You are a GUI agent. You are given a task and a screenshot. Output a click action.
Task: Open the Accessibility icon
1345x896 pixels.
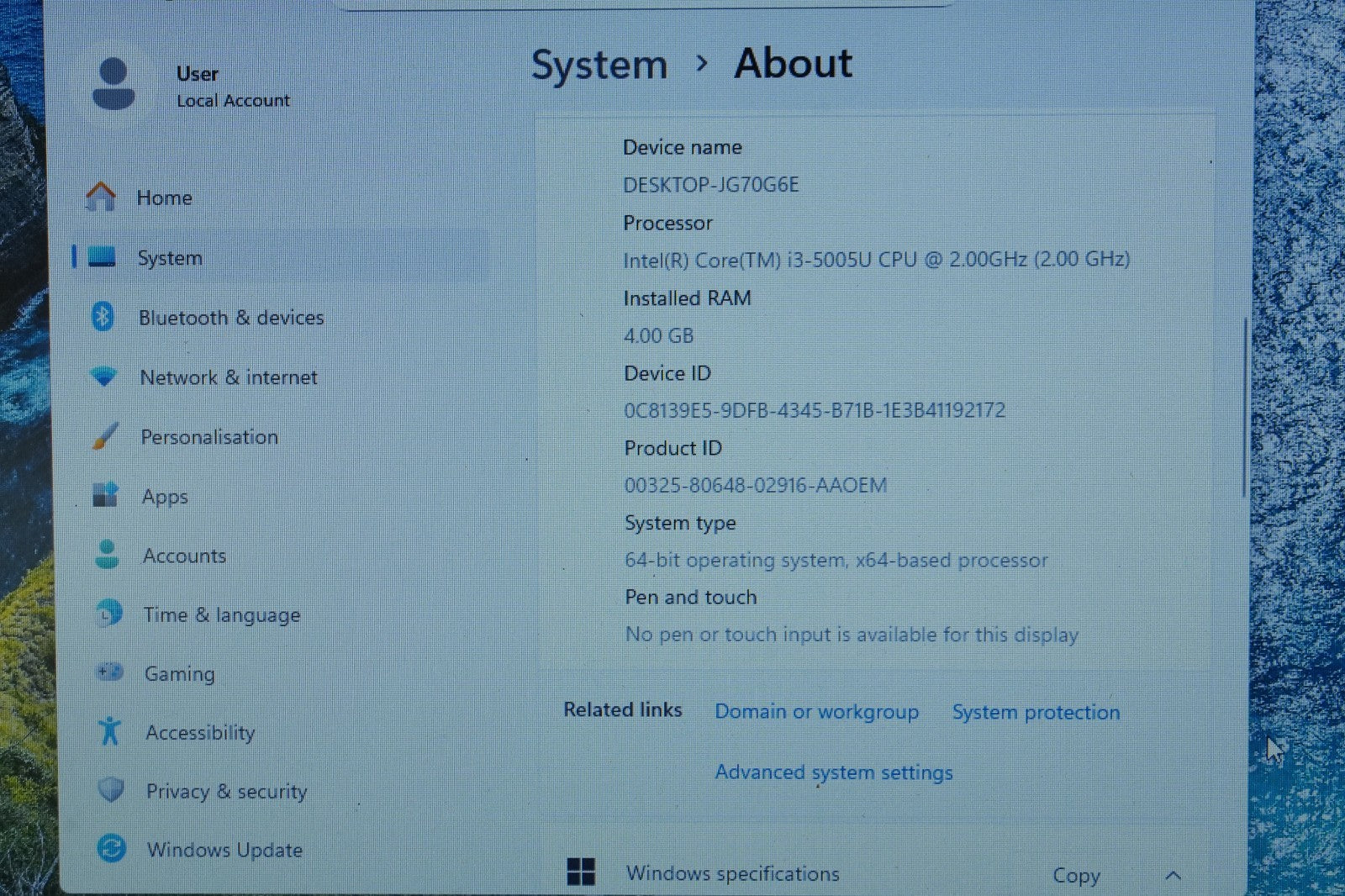103,732
